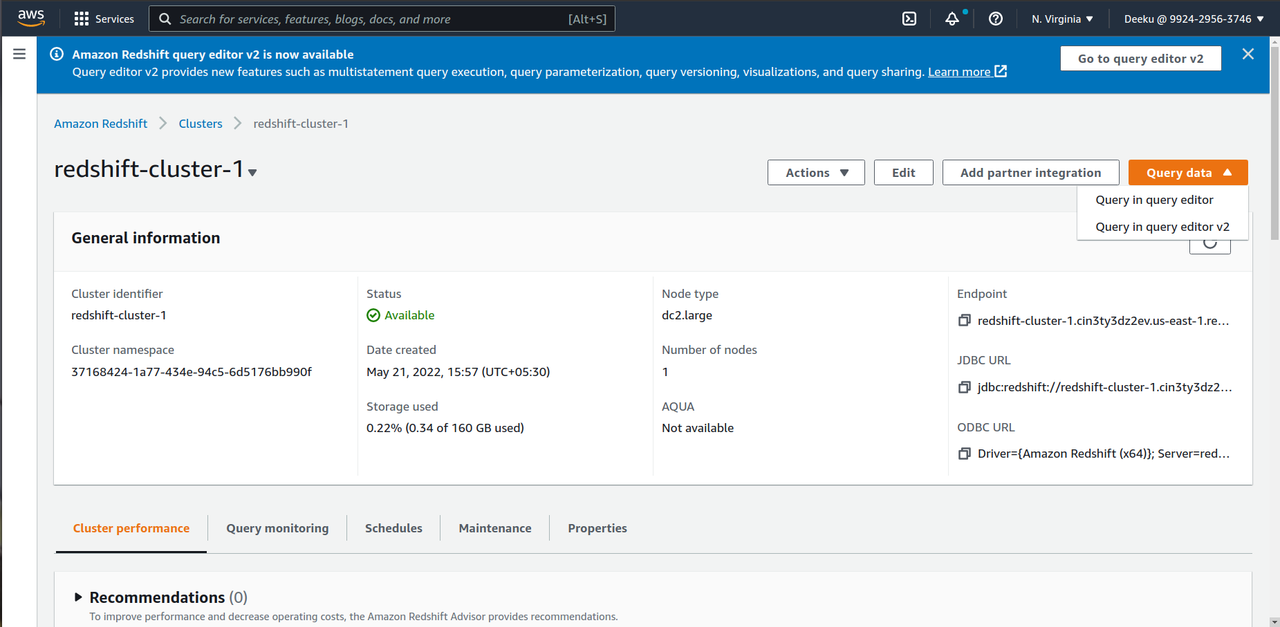Open the AWS home logo
This screenshot has width=1280, height=627.
pyautogui.click(x=30, y=18)
